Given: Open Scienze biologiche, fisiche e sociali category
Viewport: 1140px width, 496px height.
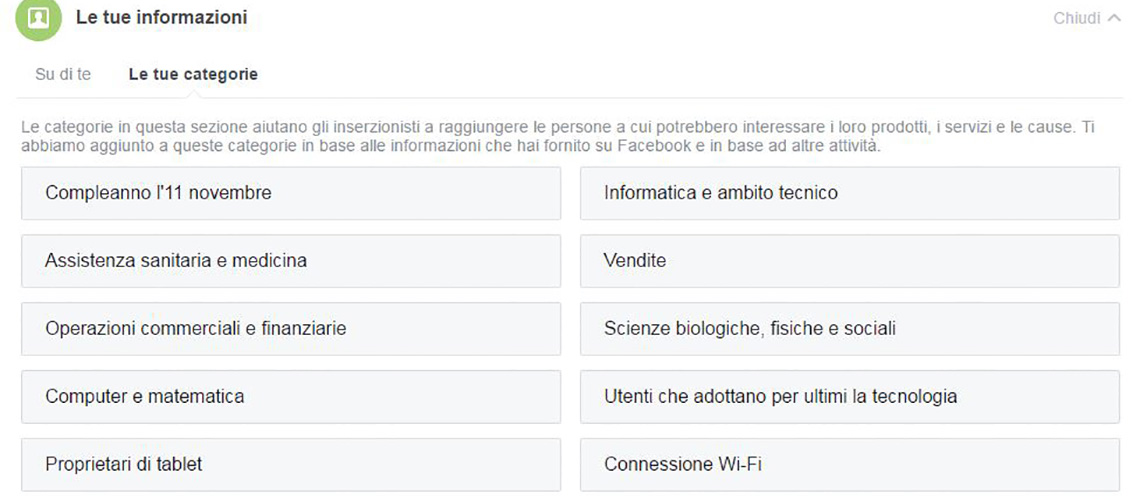Looking at the screenshot, I should coord(850,329).
